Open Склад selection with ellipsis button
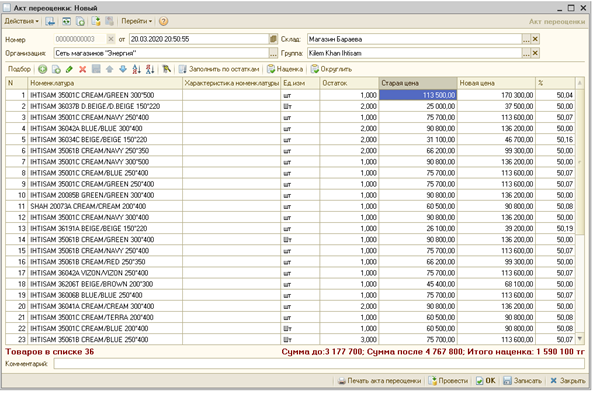Image resolution: width=593 pixels, height=393 pixels. [x=526, y=39]
